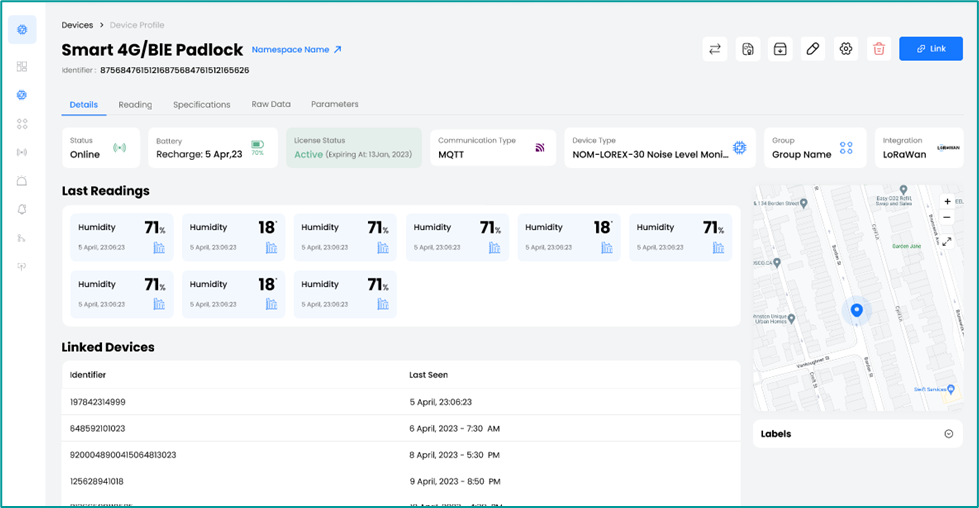Zoom in on the map
Image resolution: width=979 pixels, height=508 pixels.
coord(947,202)
